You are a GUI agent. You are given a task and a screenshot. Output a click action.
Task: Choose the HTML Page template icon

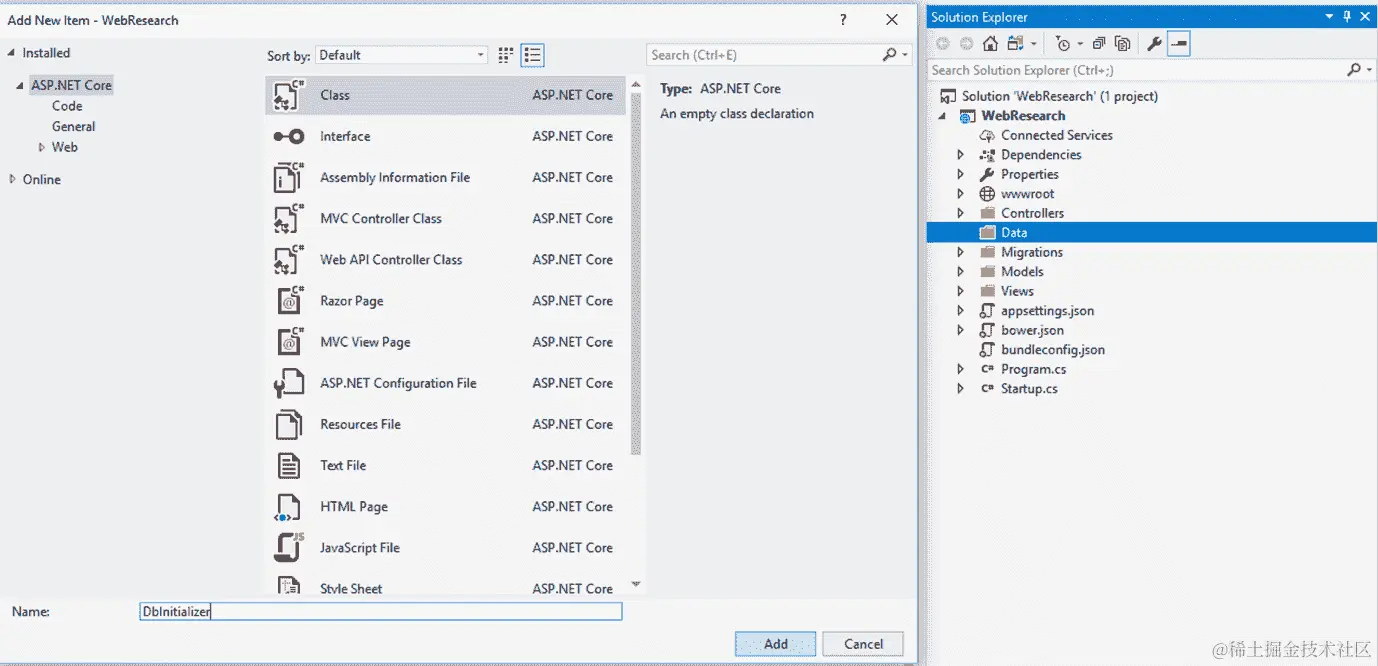288,507
